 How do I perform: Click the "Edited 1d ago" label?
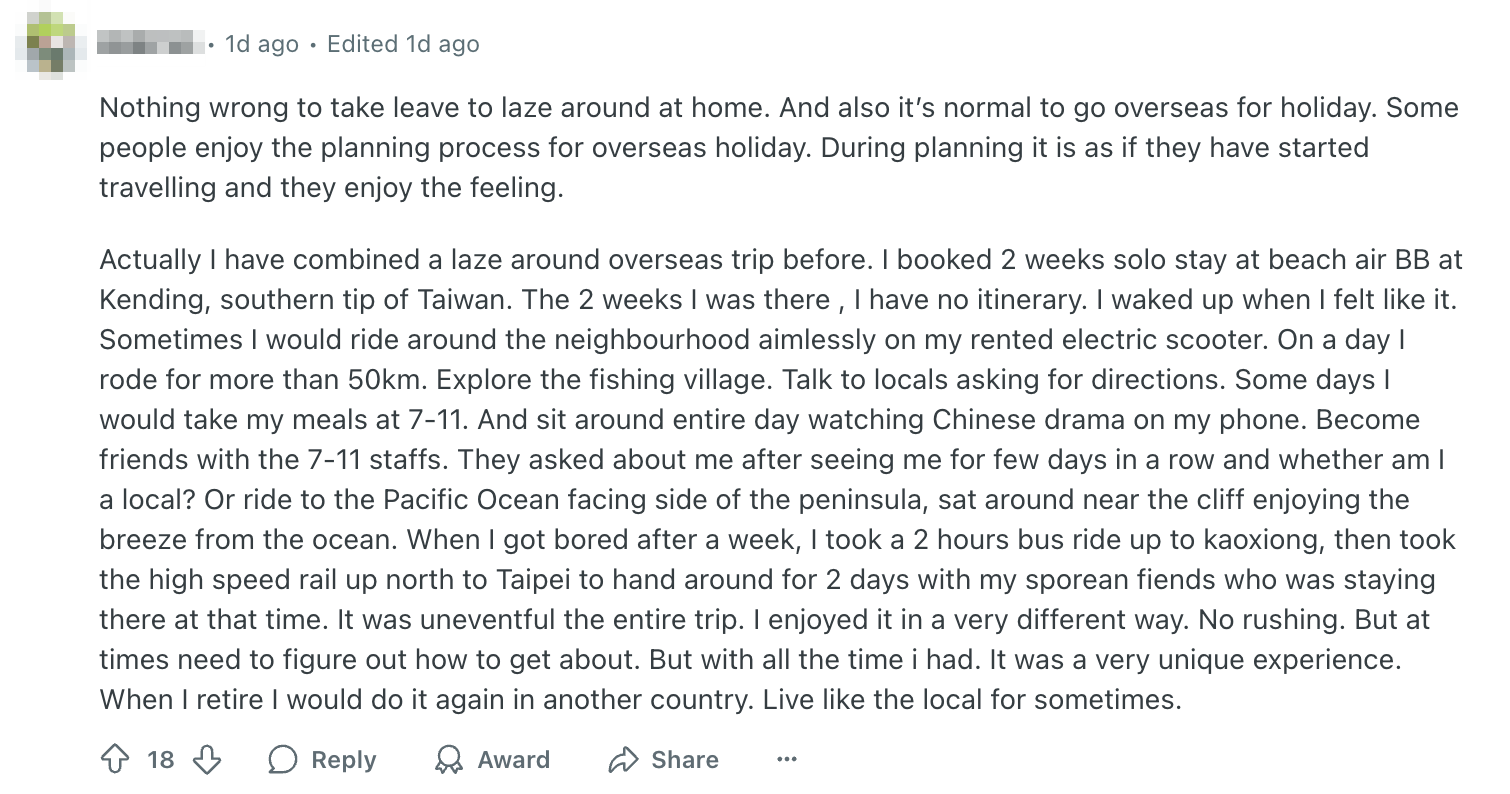pyautogui.click(x=403, y=44)
